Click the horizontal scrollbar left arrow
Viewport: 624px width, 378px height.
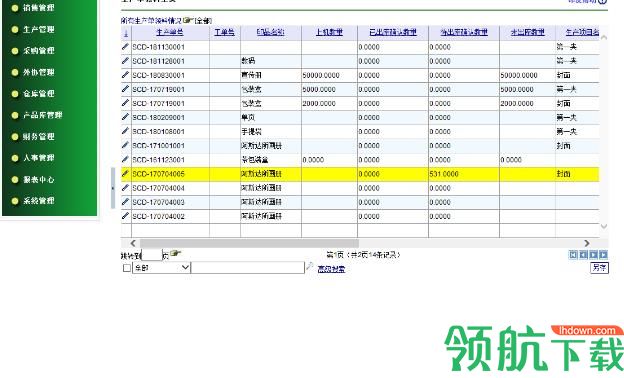(133, 243)
